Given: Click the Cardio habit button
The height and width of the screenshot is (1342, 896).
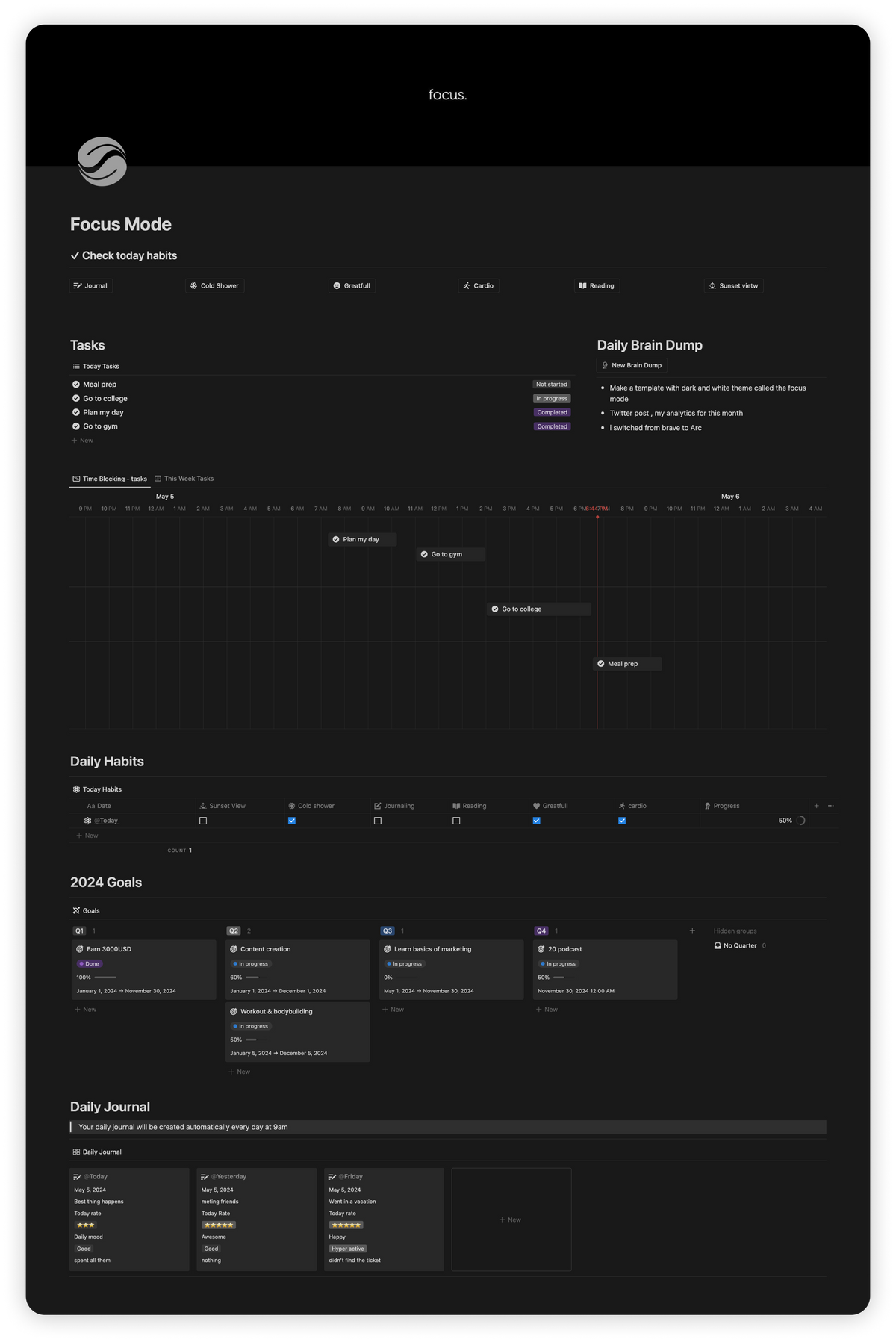Looking at the screenshot, I should 478,285.
